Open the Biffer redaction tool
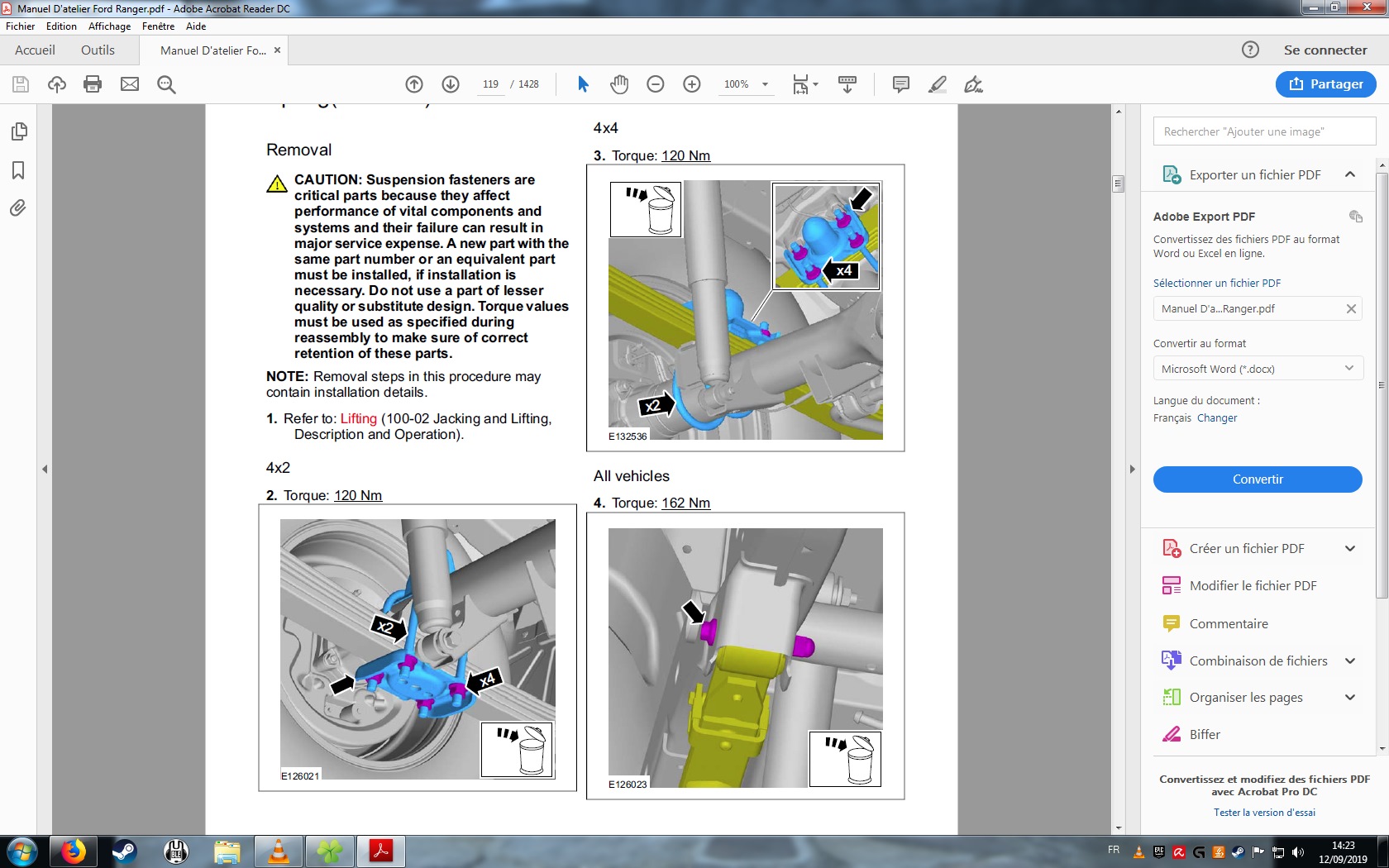1389x868 pixels. [1205, 734]
